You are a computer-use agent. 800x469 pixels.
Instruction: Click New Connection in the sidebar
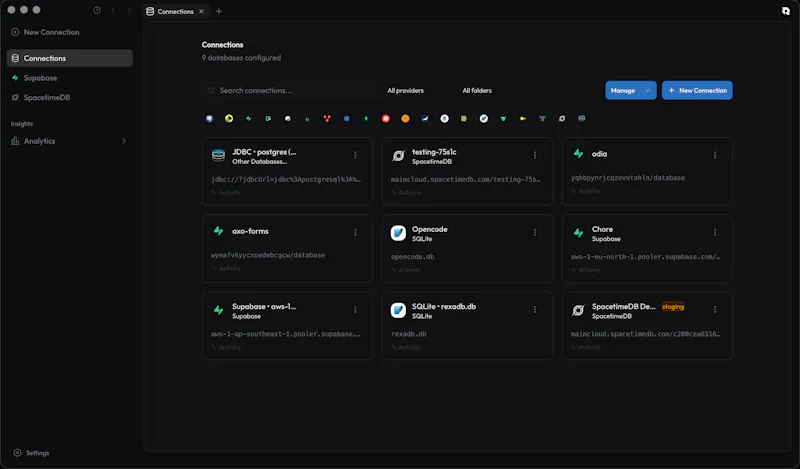[45, 32]
